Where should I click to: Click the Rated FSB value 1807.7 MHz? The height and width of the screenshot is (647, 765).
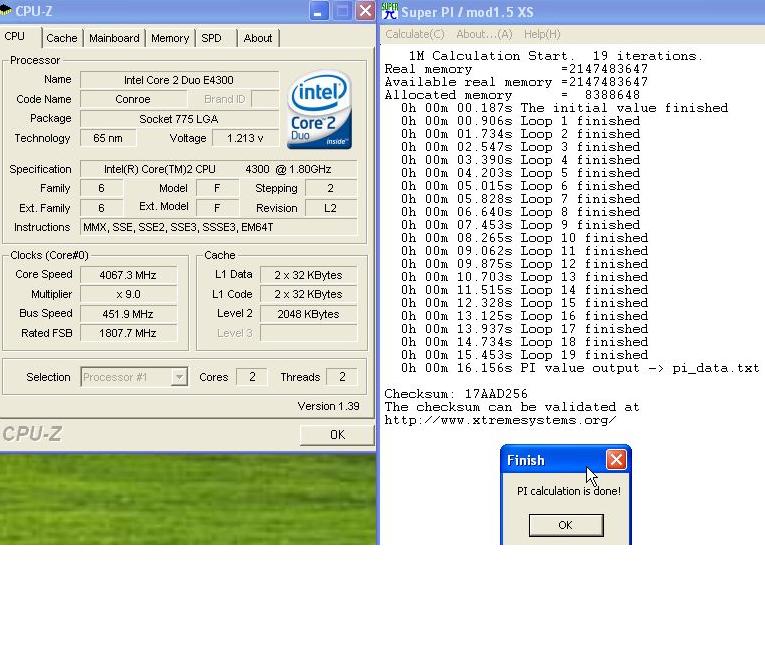click(x=128, y=333)
